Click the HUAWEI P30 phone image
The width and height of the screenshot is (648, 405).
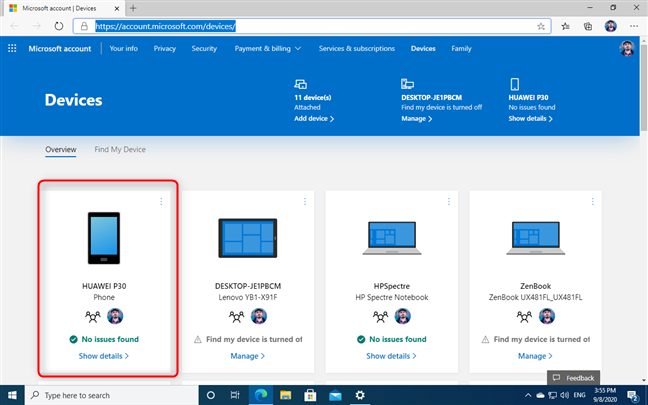tap(104, 238)
